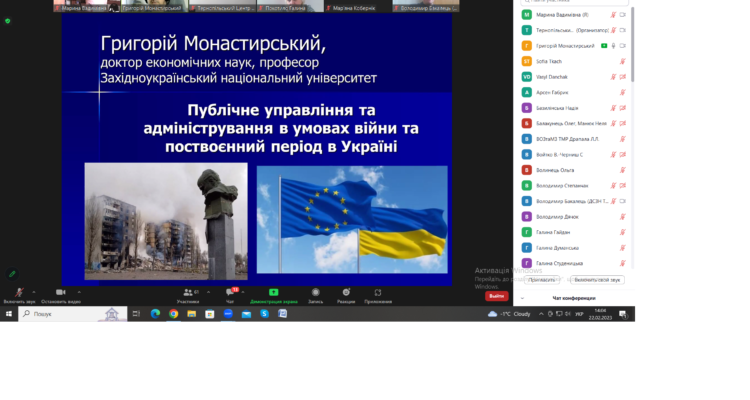Screen dimensions: 750x400
Task: Click Vasyl Danchak's disabled camera icon
Action: (623, 77)
